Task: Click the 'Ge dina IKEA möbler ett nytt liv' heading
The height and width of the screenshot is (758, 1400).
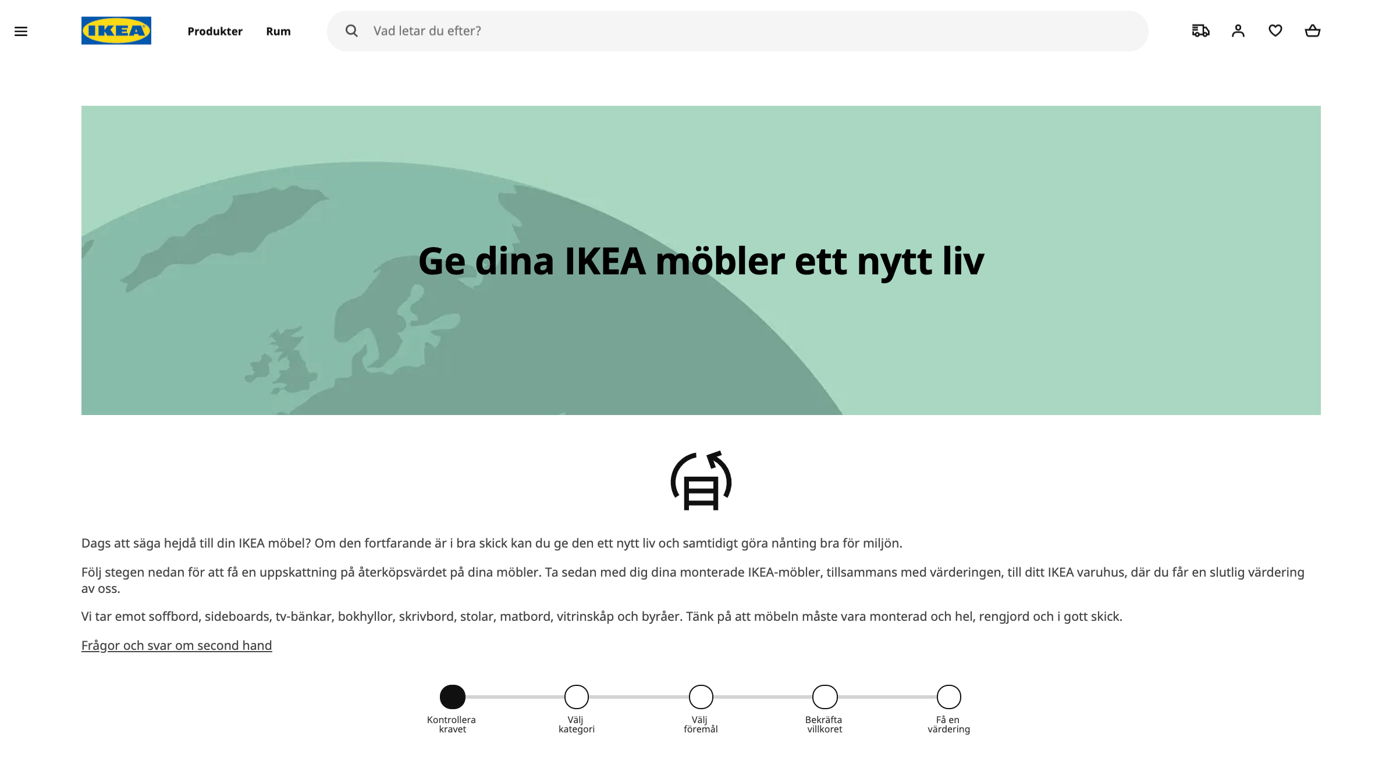Action: (x=701, y=261)
